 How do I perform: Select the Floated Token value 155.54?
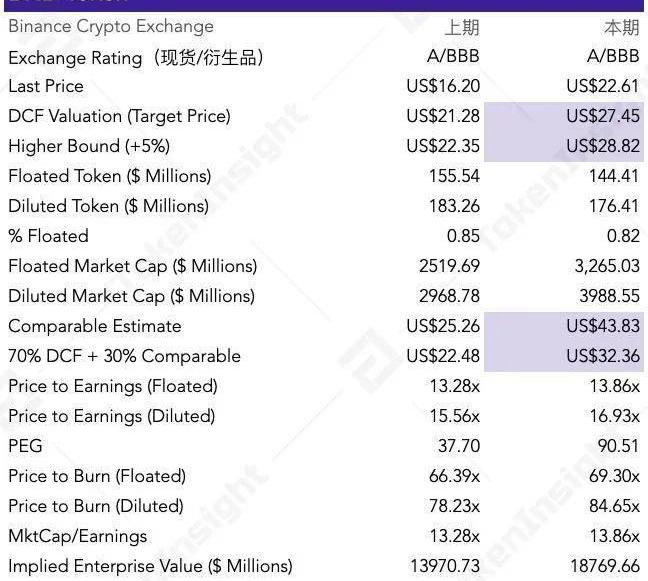pos(457,176)
